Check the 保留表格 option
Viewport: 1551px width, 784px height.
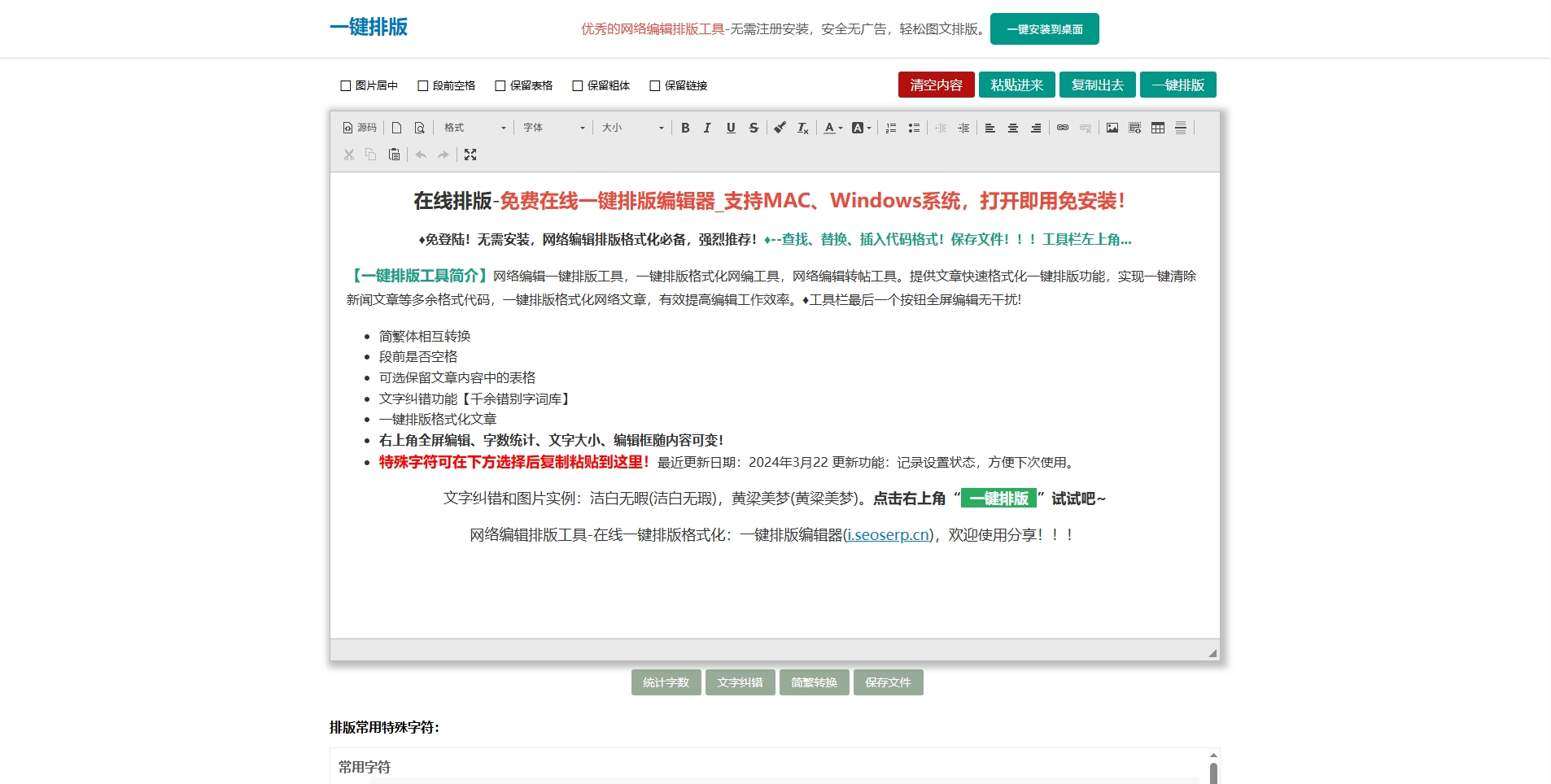(500, 85)
